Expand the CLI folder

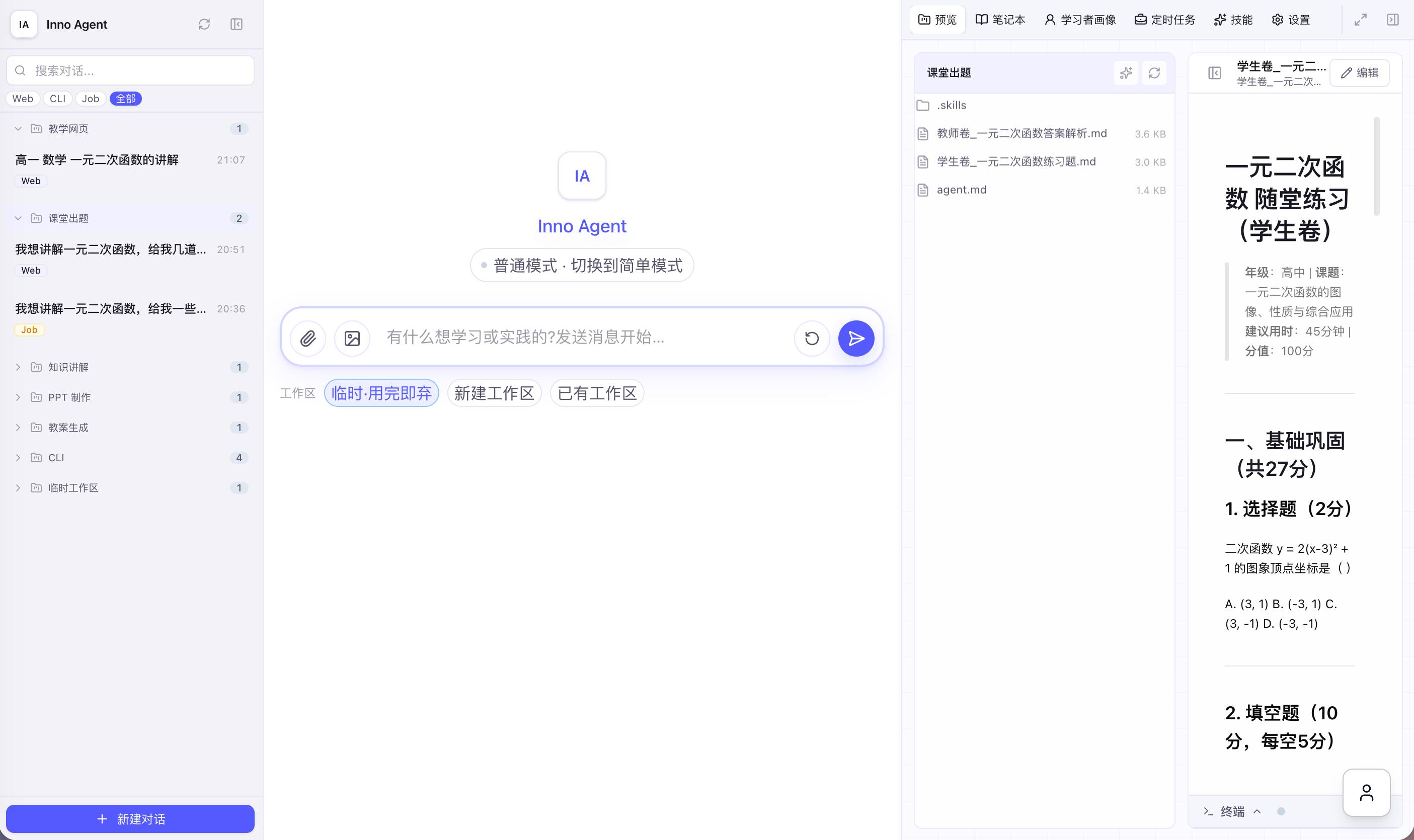click(130, 457)
